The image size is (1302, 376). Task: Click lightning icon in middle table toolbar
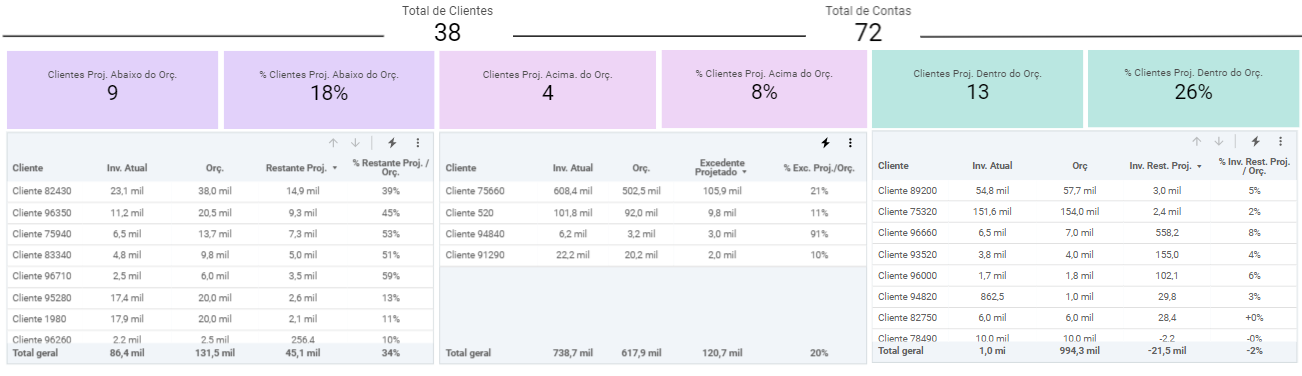pos(825,143)
